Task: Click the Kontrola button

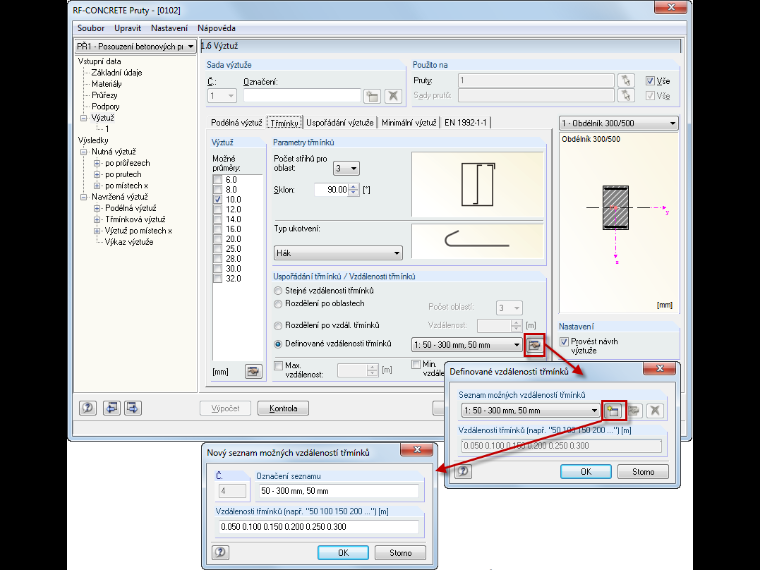Action: (x=283, y=408)
